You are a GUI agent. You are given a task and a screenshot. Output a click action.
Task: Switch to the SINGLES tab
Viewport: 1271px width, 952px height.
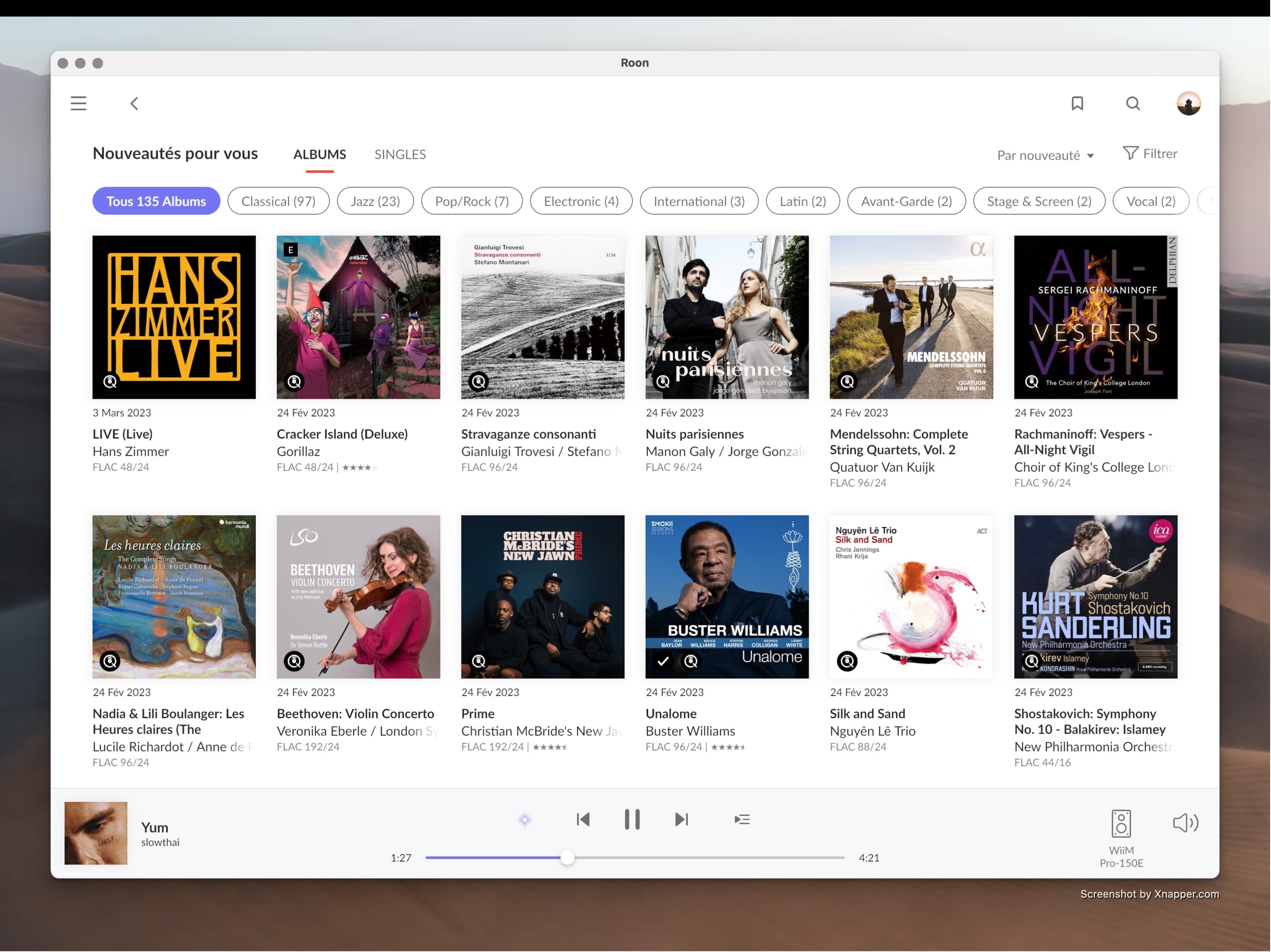400,154
